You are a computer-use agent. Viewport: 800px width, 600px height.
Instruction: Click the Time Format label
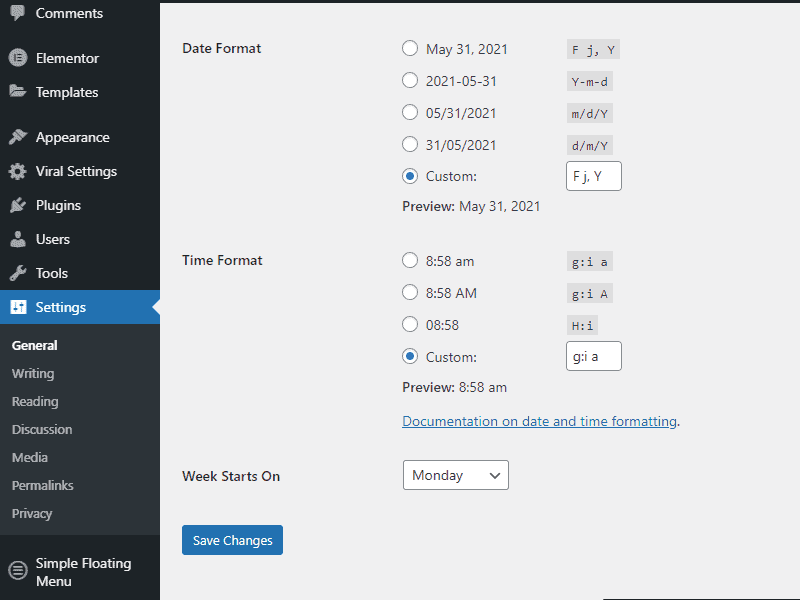pyautogui.click(x=222, y=260)
